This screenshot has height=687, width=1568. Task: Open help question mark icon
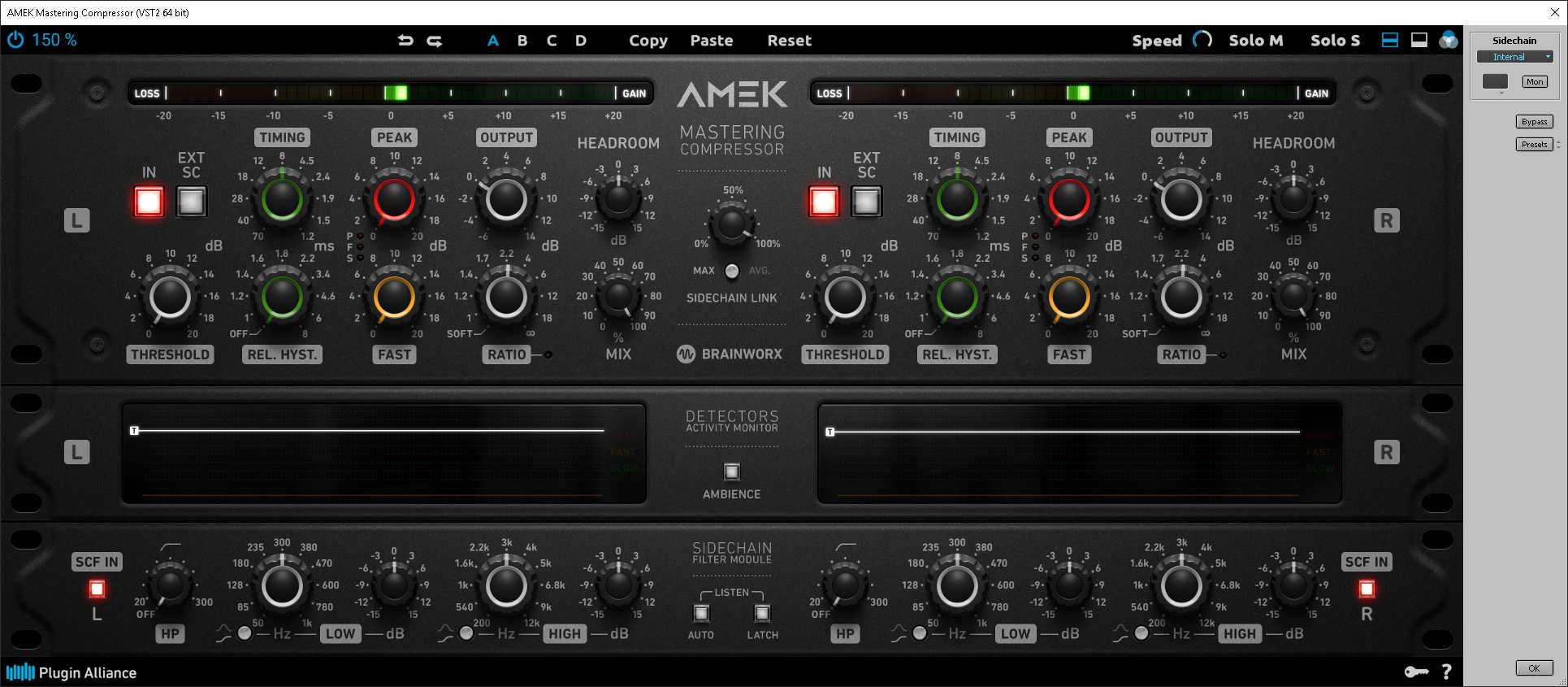[x=1446, y=672]
